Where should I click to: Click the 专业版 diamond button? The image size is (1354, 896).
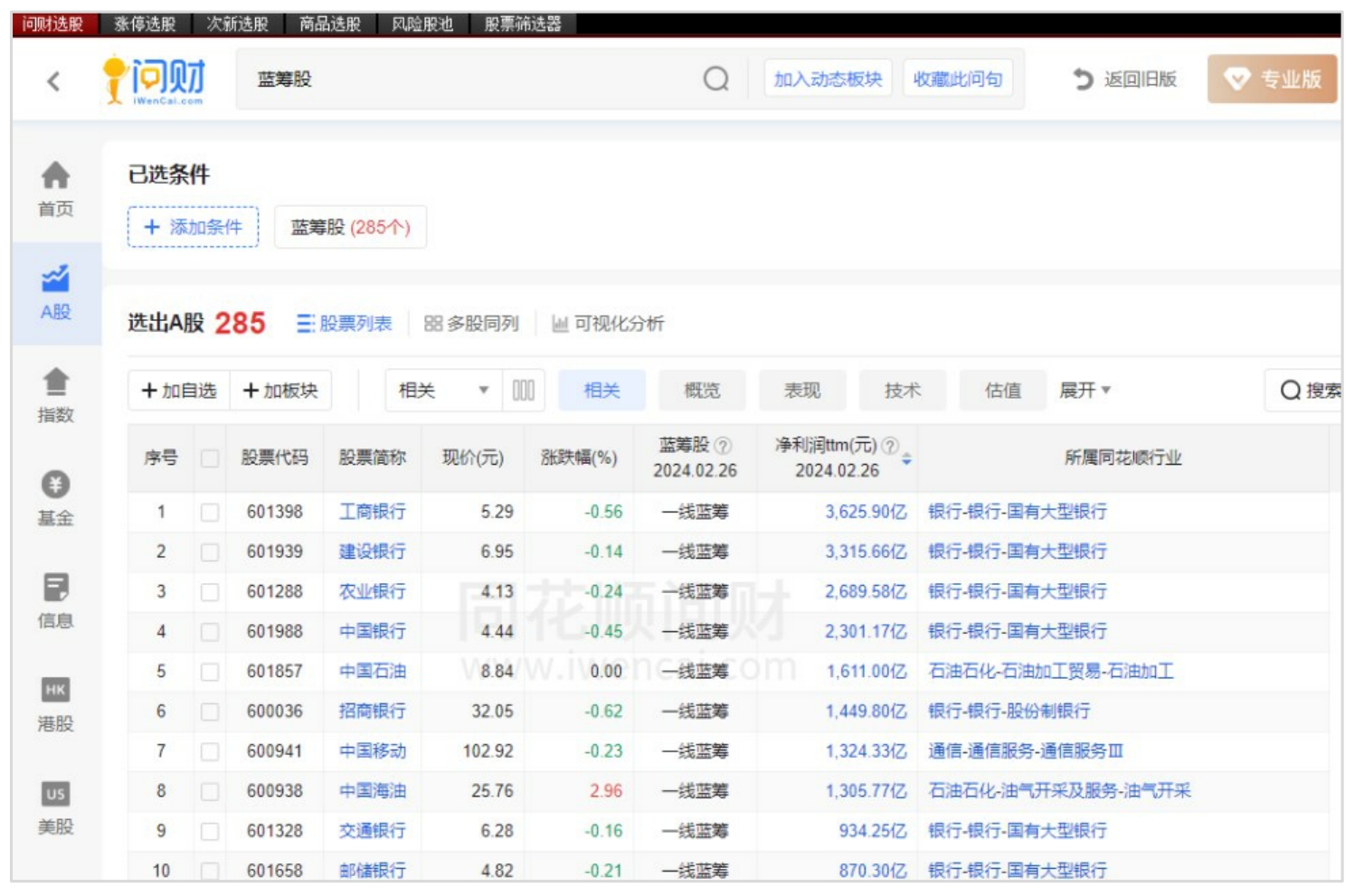coord(1272,79)
